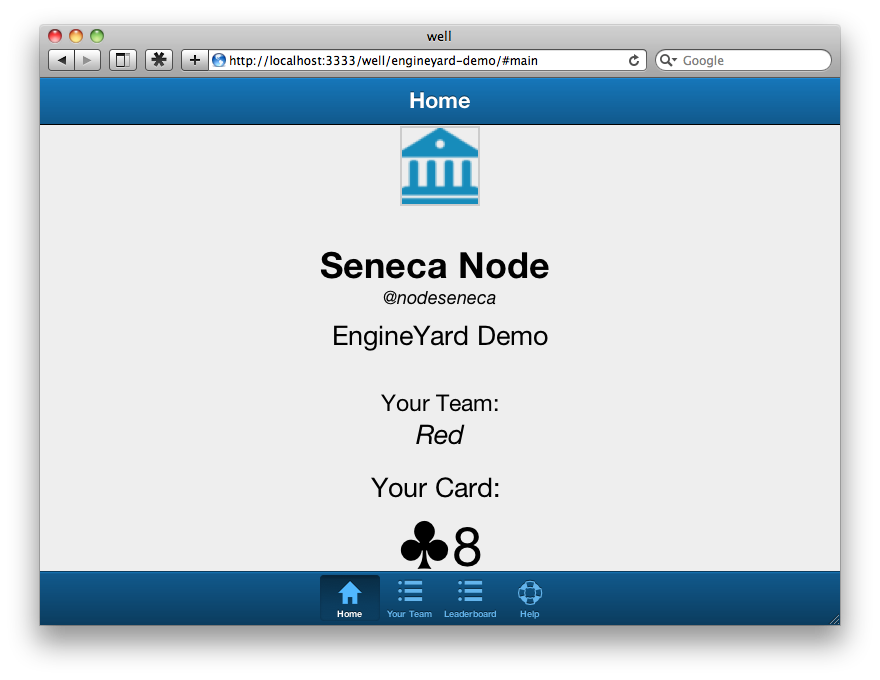Go forward with the browser forward arrow
Screen dimensions: 880x680
[x=88, y=60]
